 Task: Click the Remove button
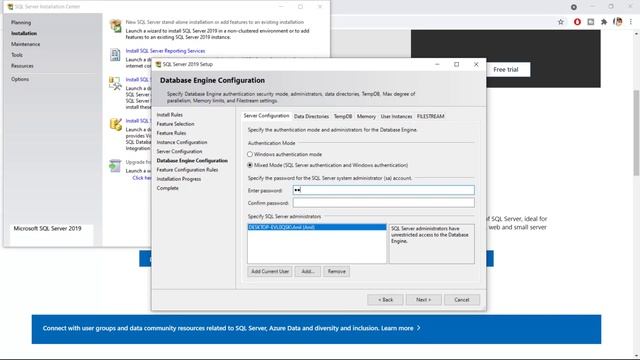336,271
